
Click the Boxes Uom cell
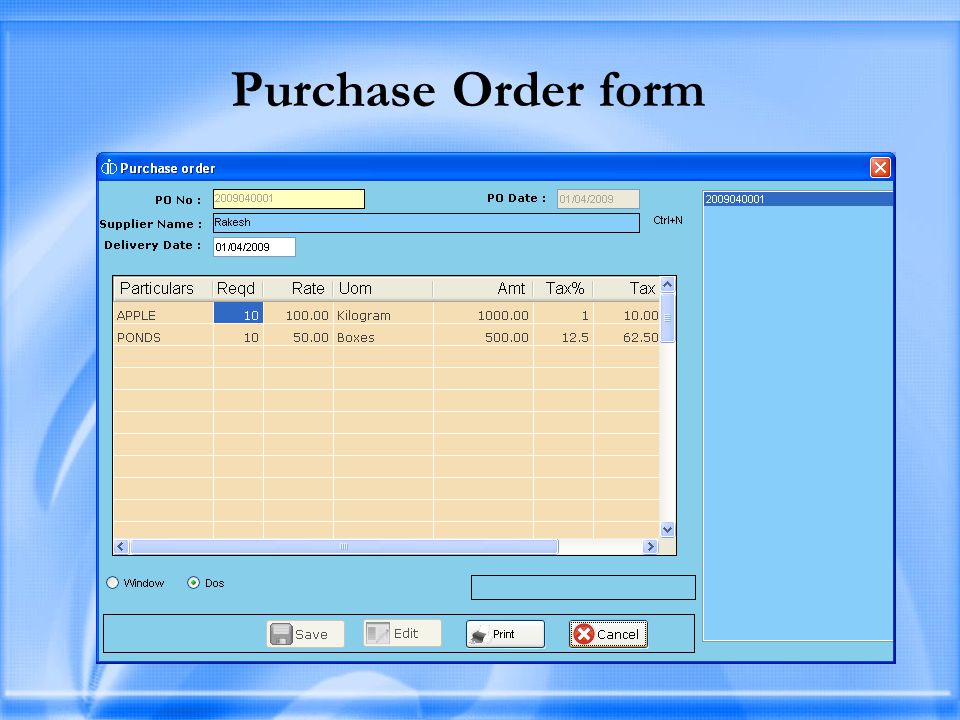[383, 337]
